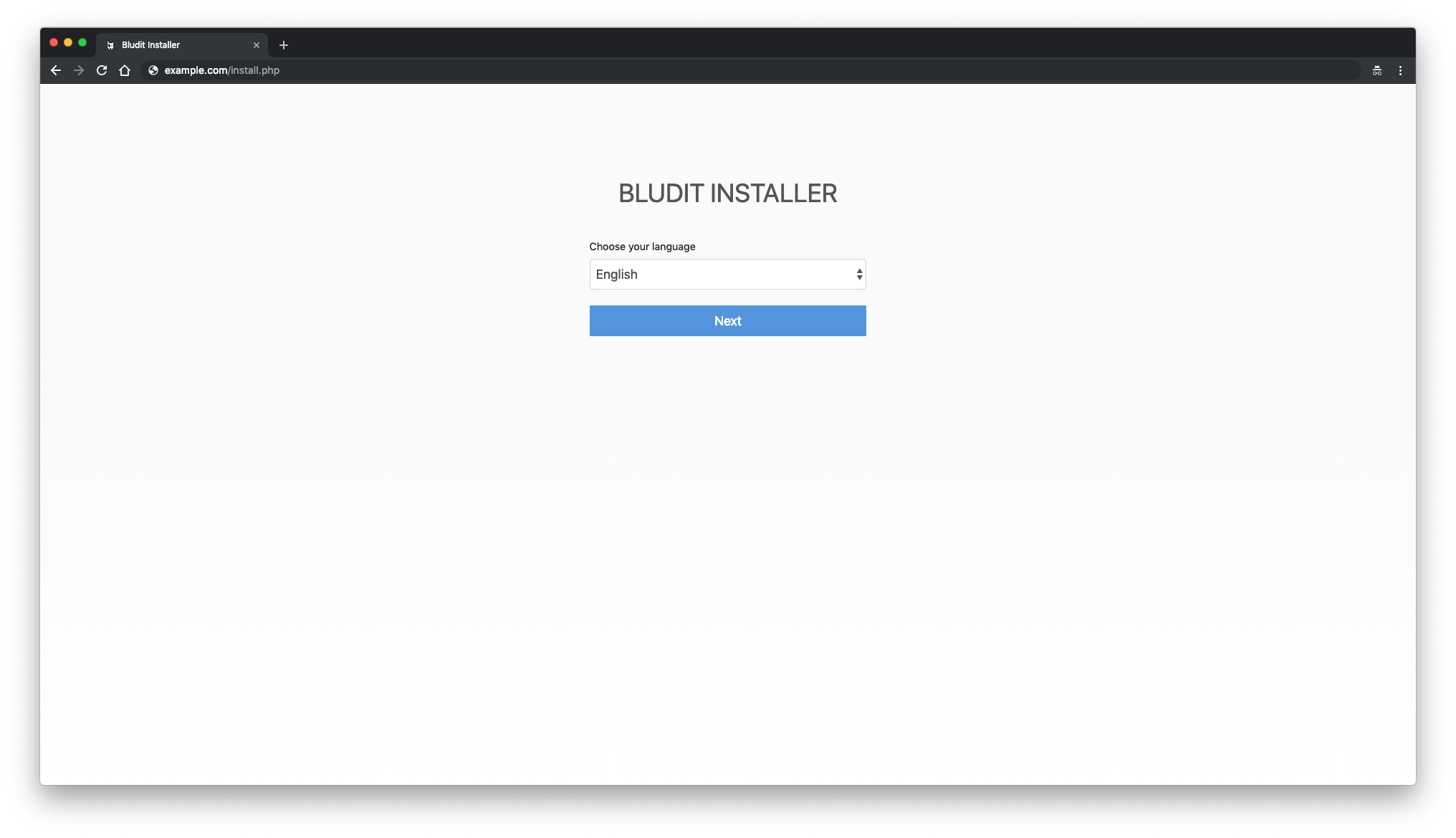
Task: Click the page reload icon
Action: point(101,70)
